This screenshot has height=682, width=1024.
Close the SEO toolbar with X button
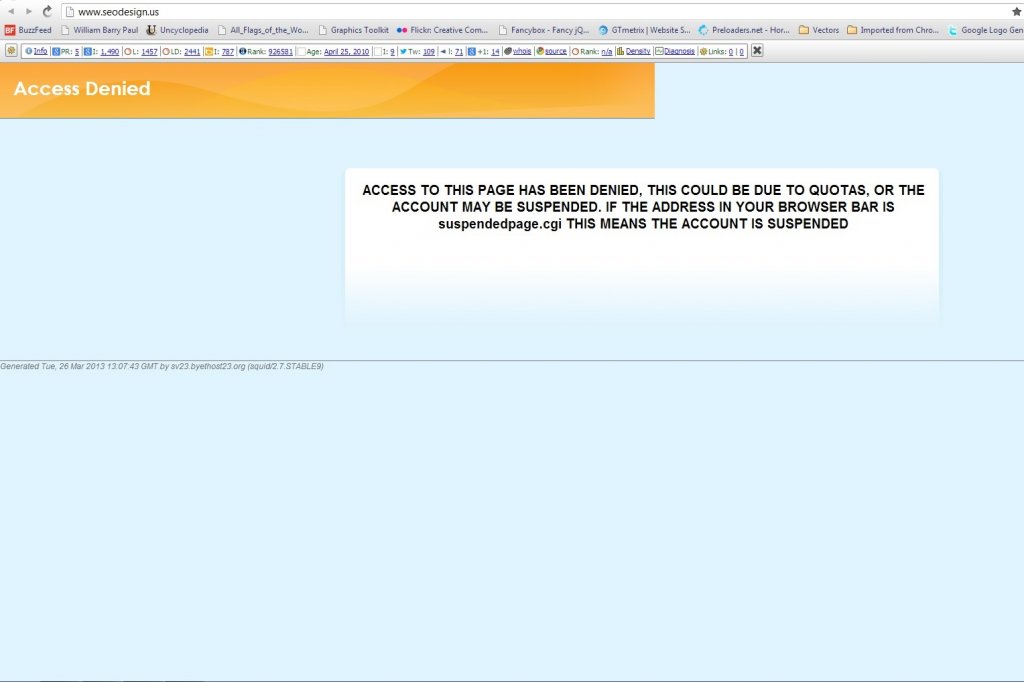tap(757, 50)
